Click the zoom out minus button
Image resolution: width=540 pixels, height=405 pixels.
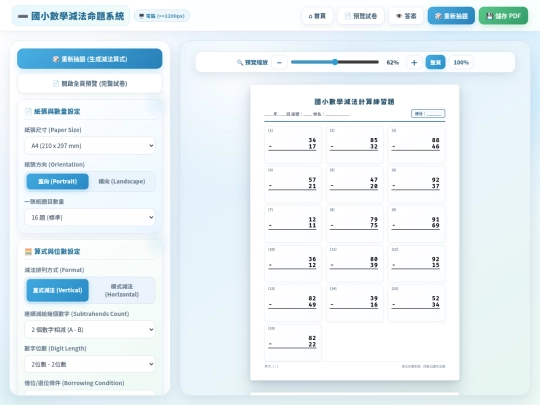[x=279, y=62]
